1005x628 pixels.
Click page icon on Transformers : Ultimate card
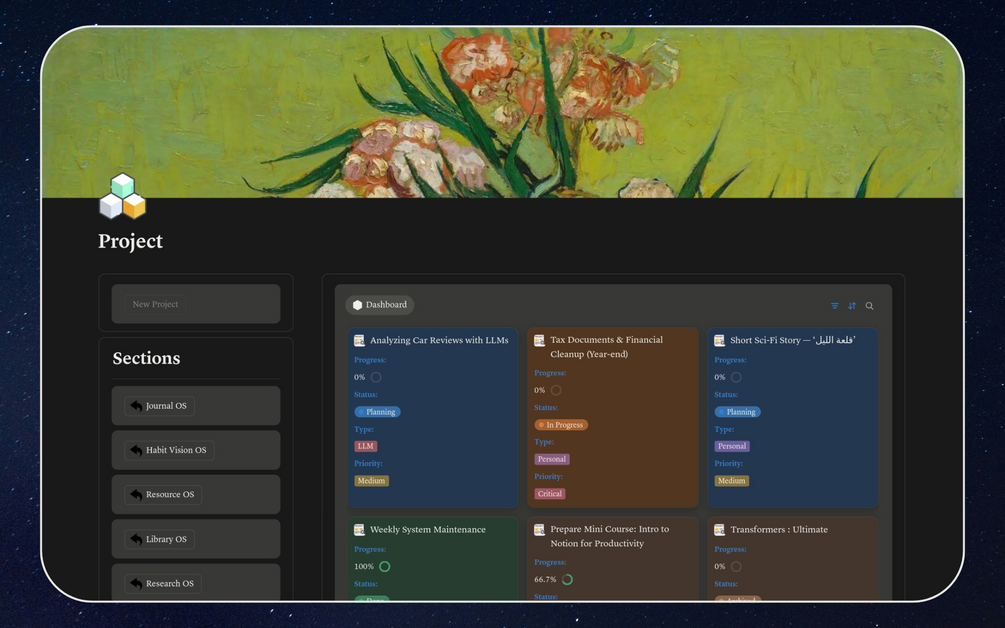click(719, 529)
